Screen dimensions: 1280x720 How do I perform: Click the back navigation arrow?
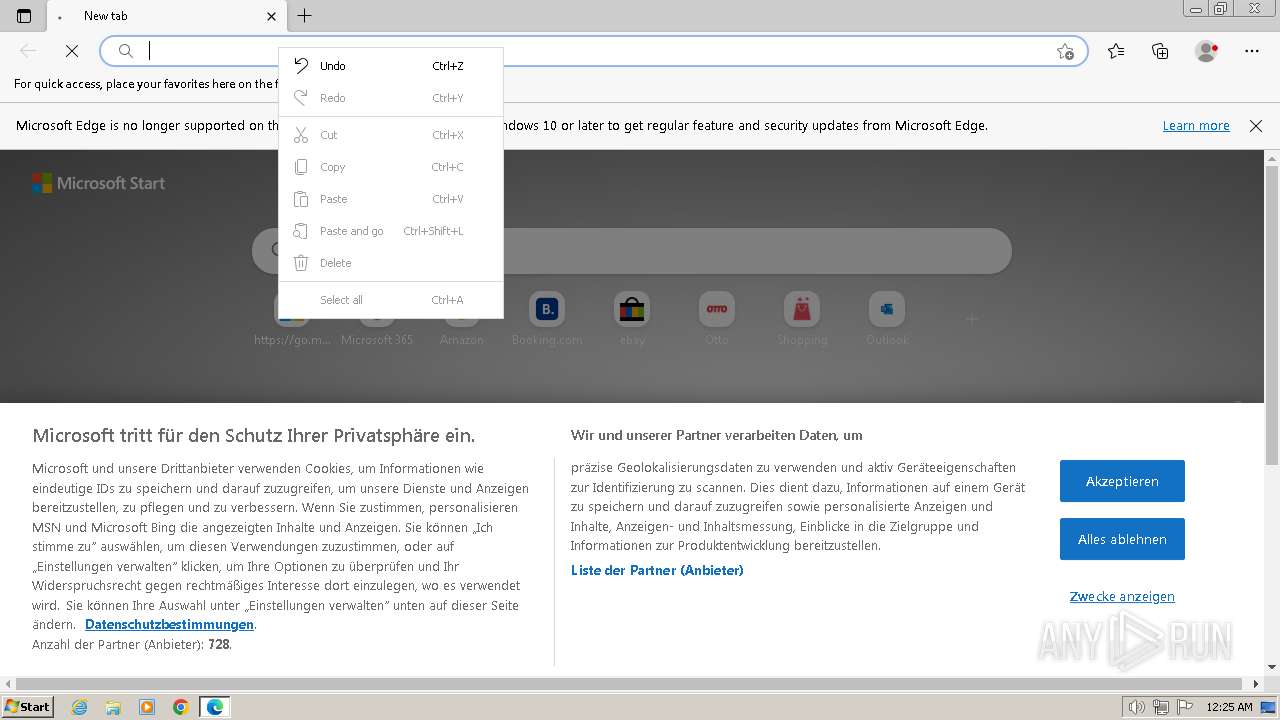coord(28,51)
